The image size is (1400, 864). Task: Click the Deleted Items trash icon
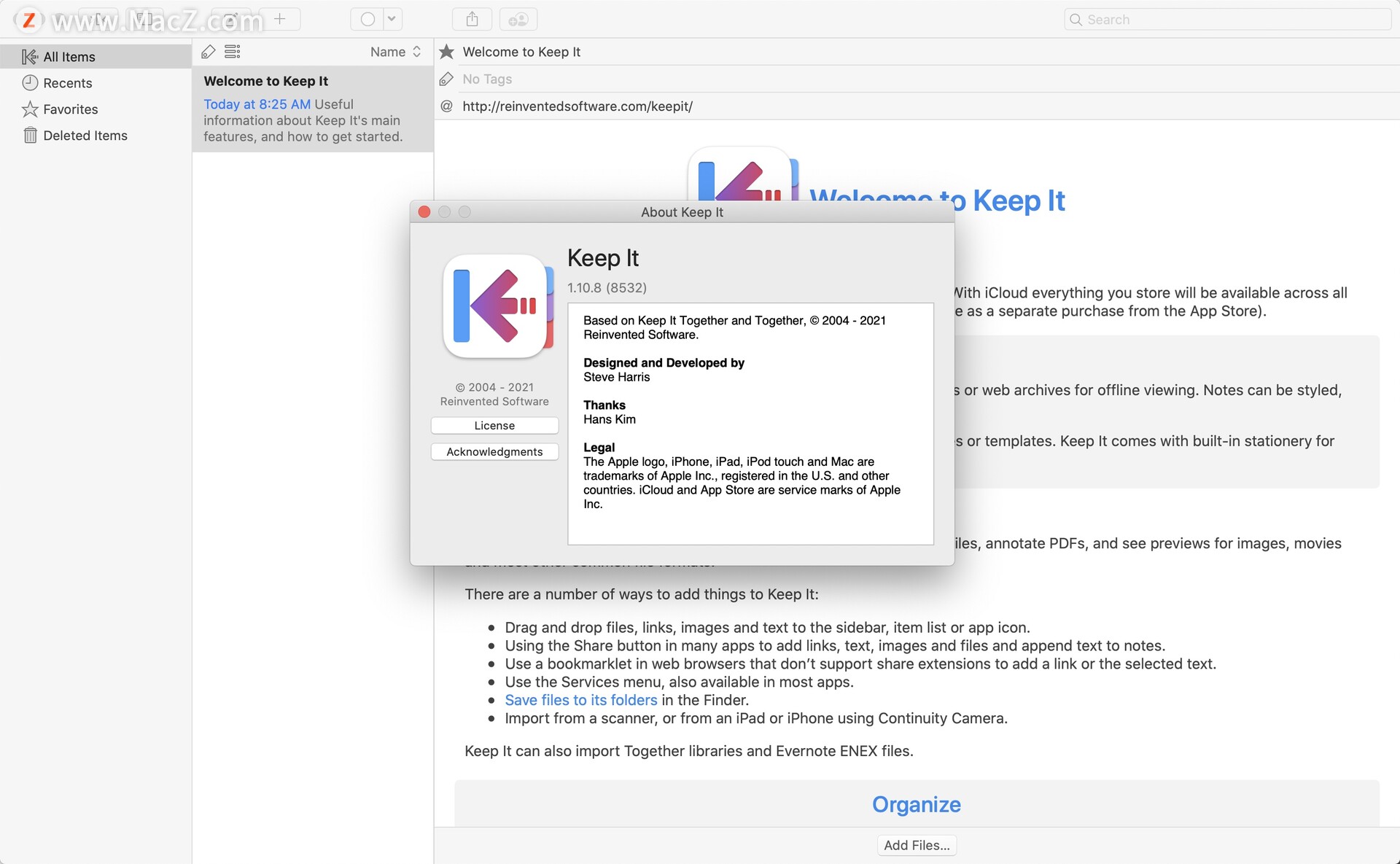(x=30, y=136)
